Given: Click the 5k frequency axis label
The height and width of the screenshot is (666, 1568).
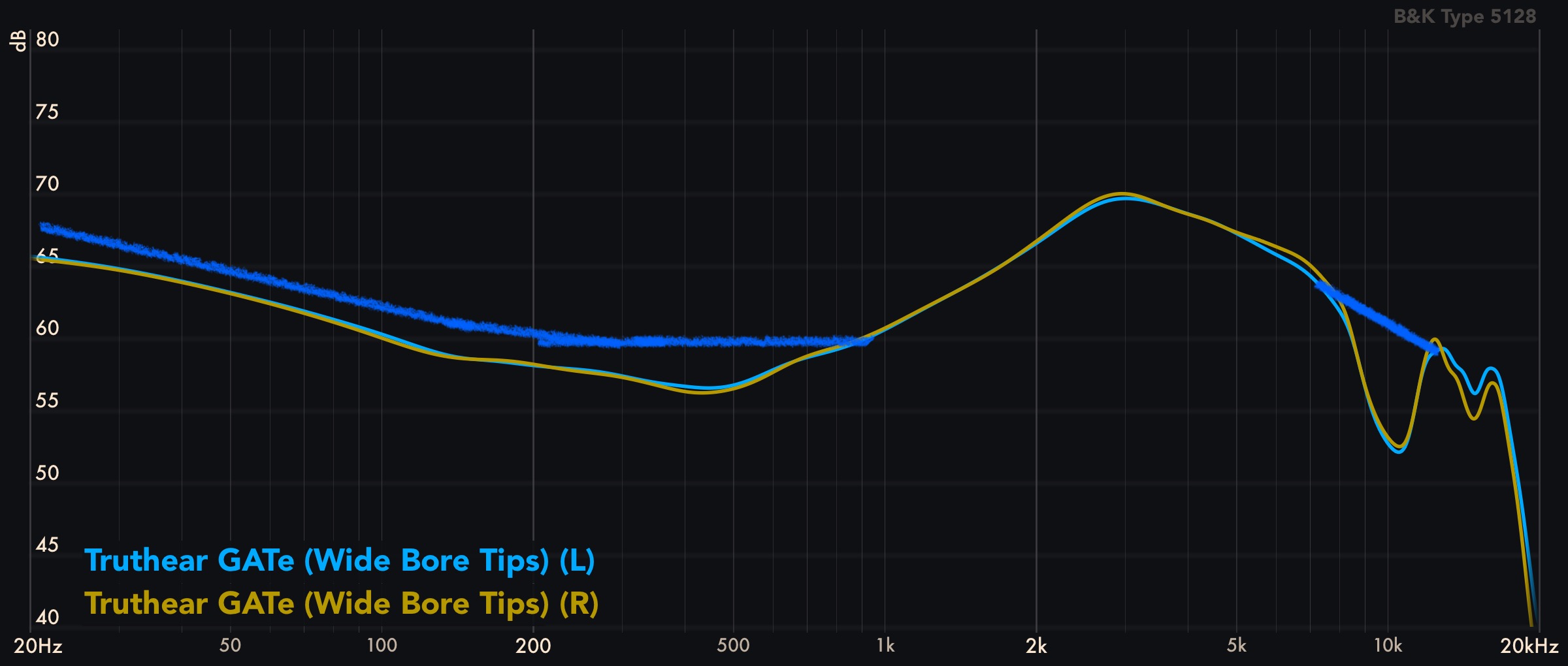Looking at the screenshot, I should 1236,646.
